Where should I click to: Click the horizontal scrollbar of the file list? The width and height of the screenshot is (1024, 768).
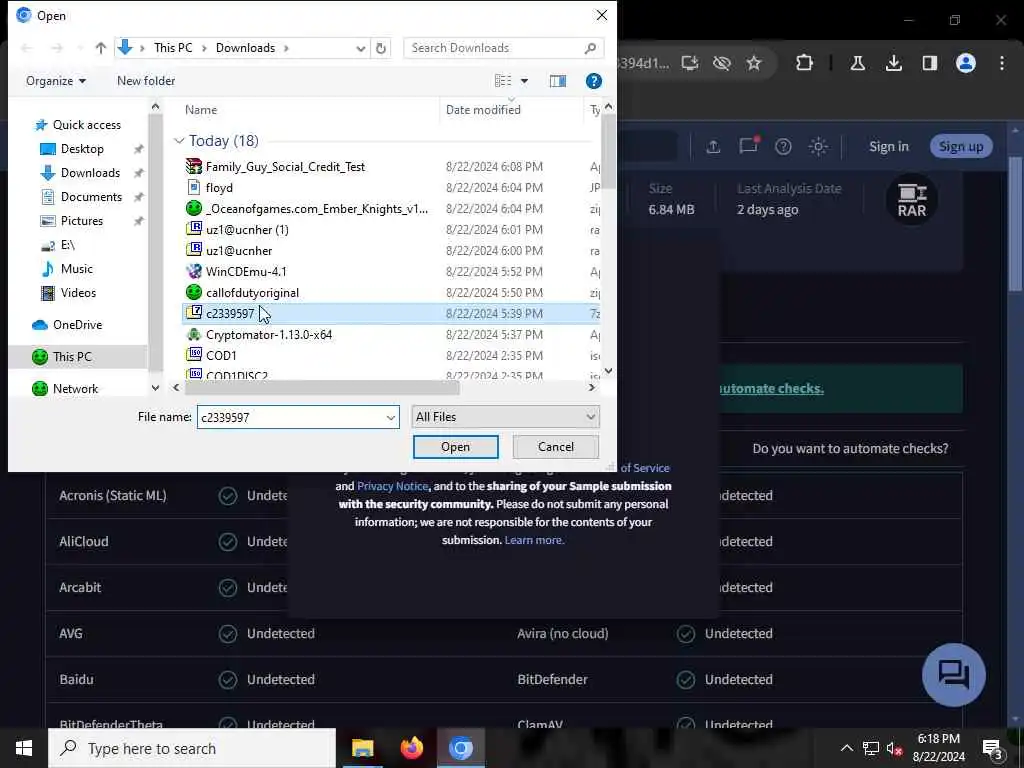click(x=323, y=387)
